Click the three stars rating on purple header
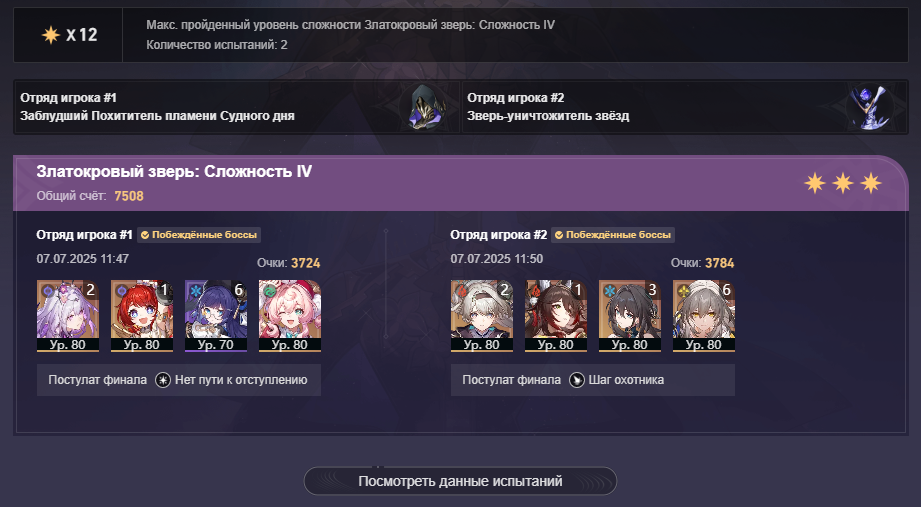921x507 pixels. pos(843,183)
